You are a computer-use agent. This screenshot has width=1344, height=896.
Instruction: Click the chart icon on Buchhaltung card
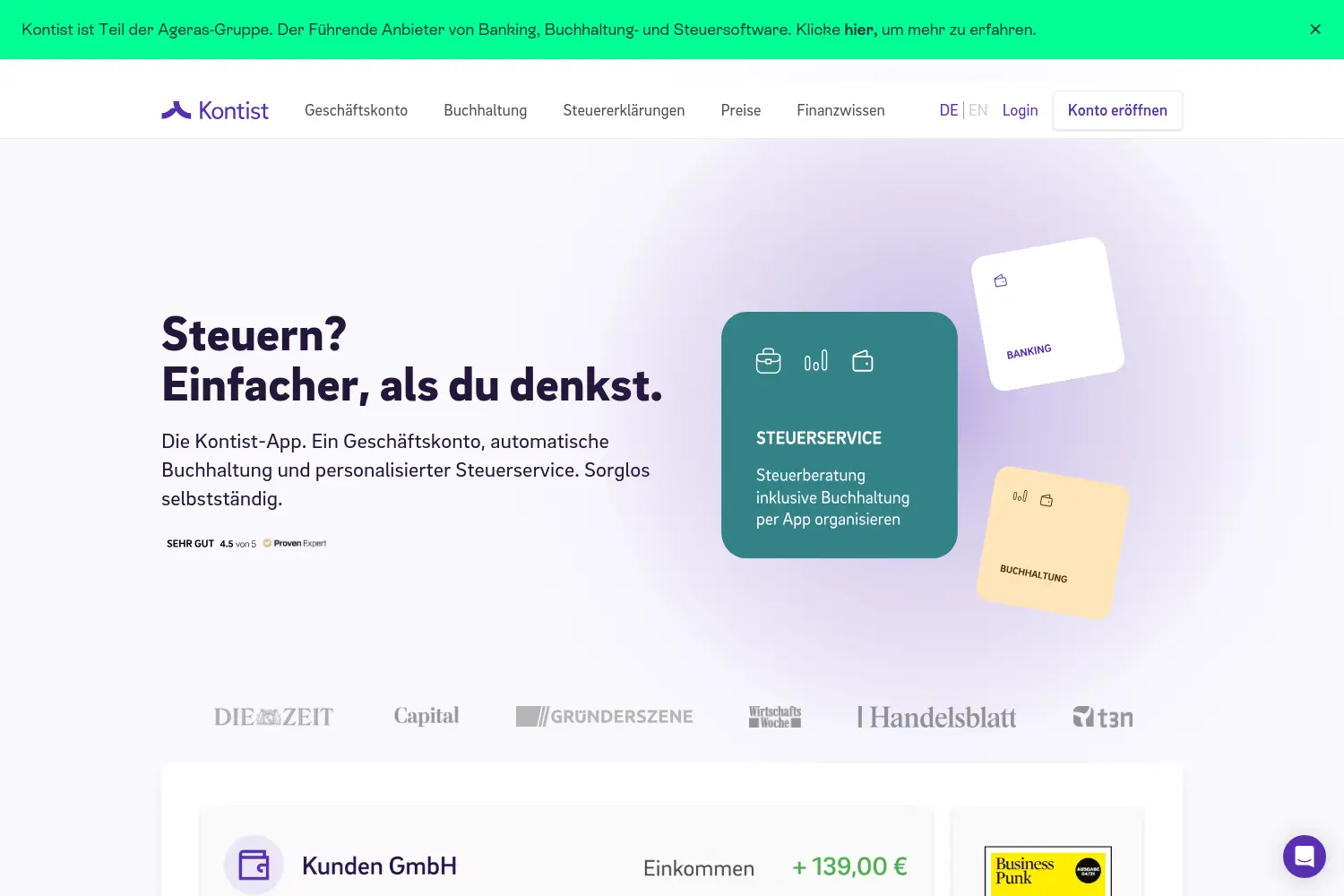[x=1020, y=495]
